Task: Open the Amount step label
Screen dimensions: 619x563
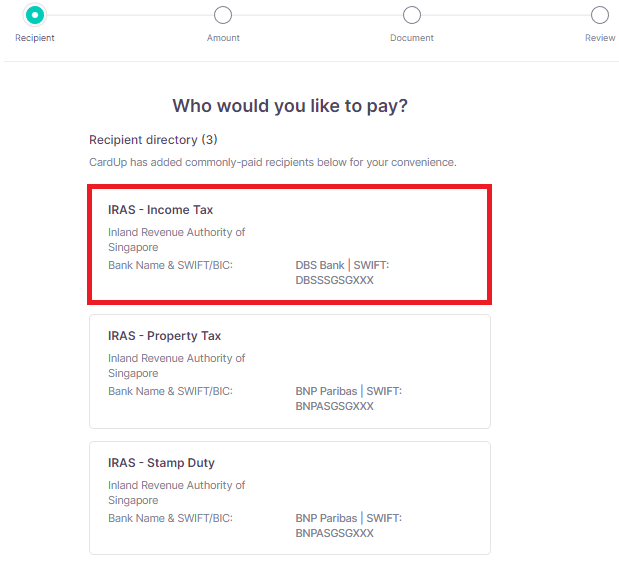Action: (223, 38)
